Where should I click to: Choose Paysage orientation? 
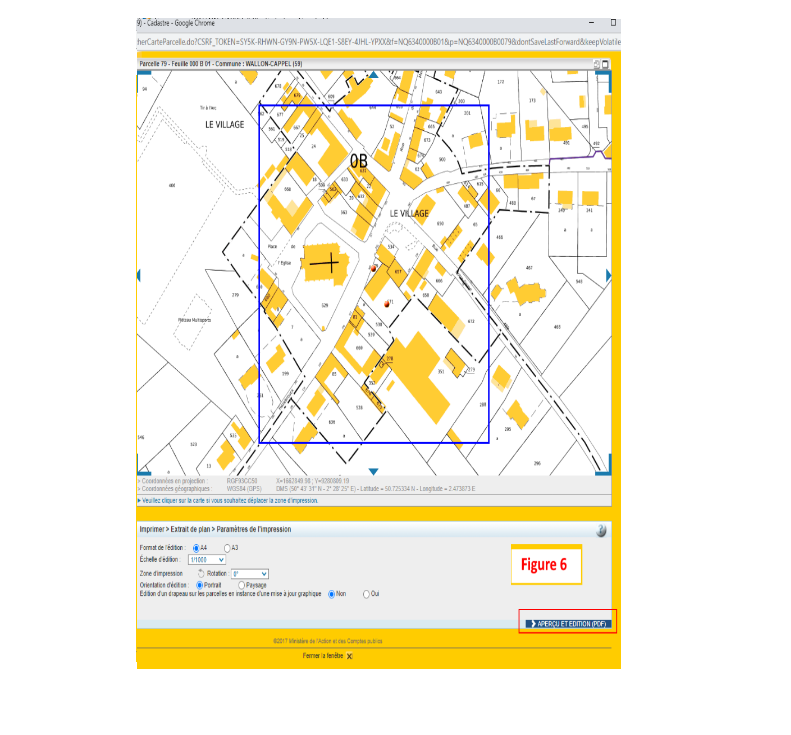click(x=241, y=585)
